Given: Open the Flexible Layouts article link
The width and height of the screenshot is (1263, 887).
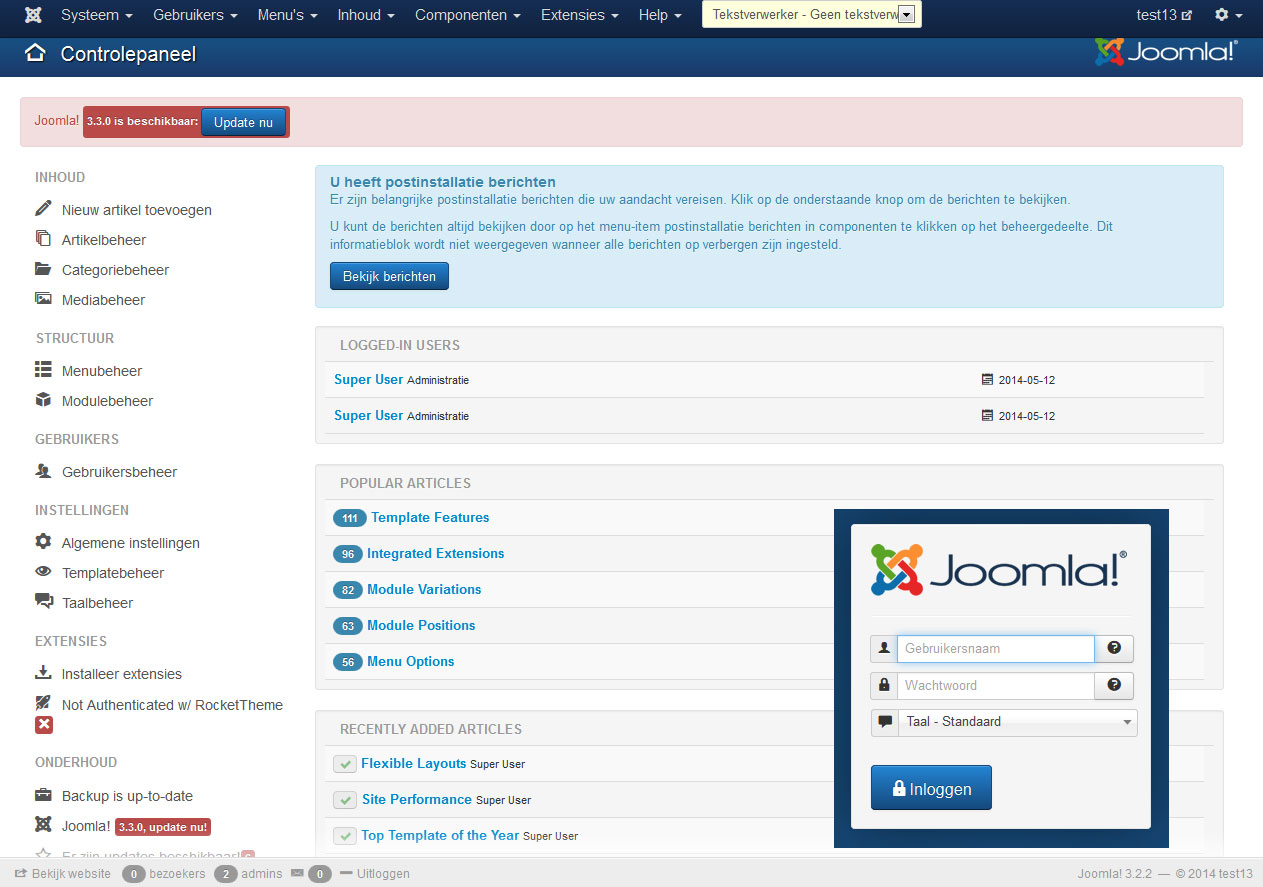Looking at the screenshot, I should [414, 763].
